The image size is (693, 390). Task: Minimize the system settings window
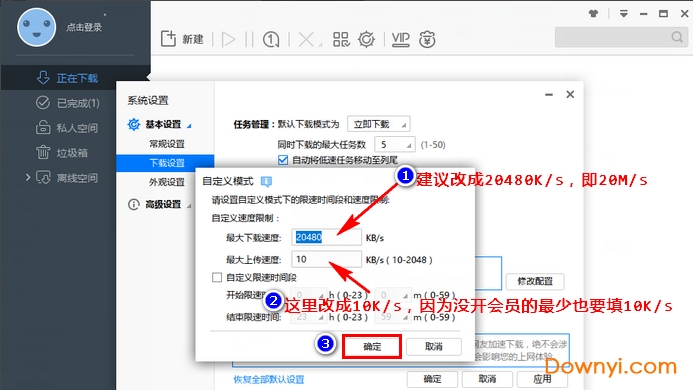click(549, 95)
